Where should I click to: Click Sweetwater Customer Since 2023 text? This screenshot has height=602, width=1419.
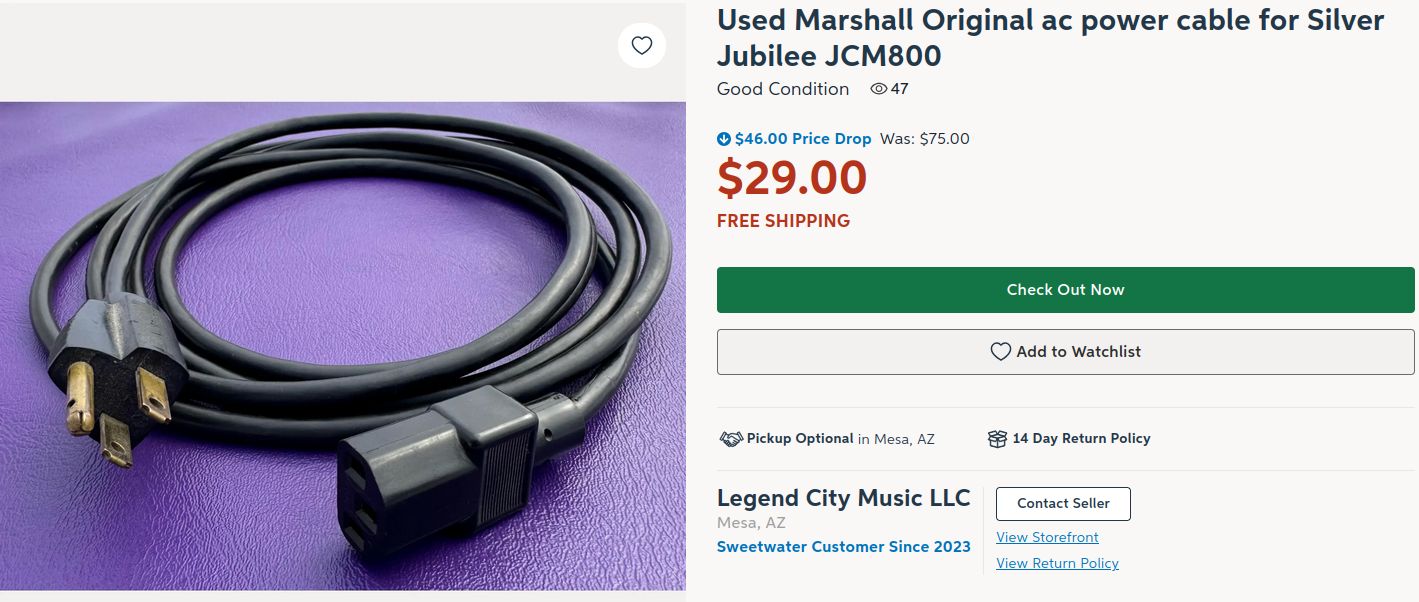pyautogui.click(x=843, y=547)
